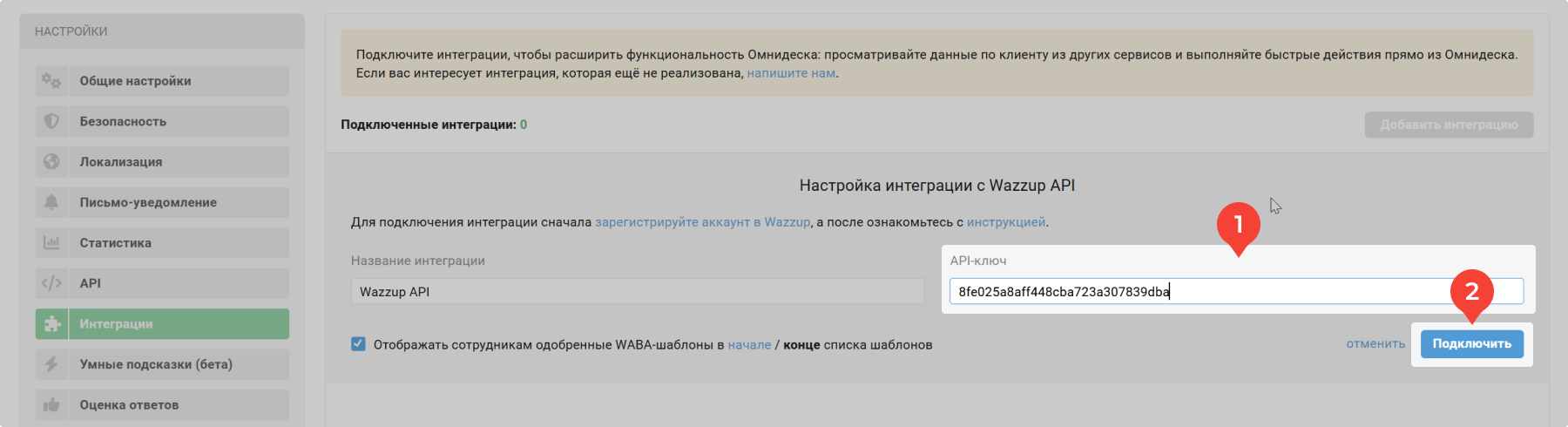This screenshot has width=1568, height=427.
Task: Open Умные подсказки (бета) section
Action: (162, 364)
